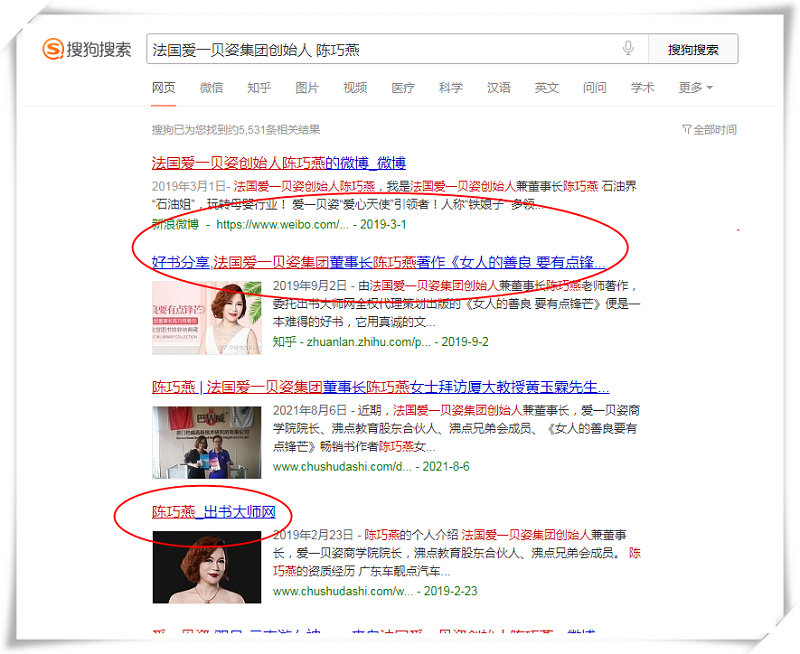Expand the 更多 categories menu
The height and width of the screenshot is (654, 800).
tap(695, 88)
